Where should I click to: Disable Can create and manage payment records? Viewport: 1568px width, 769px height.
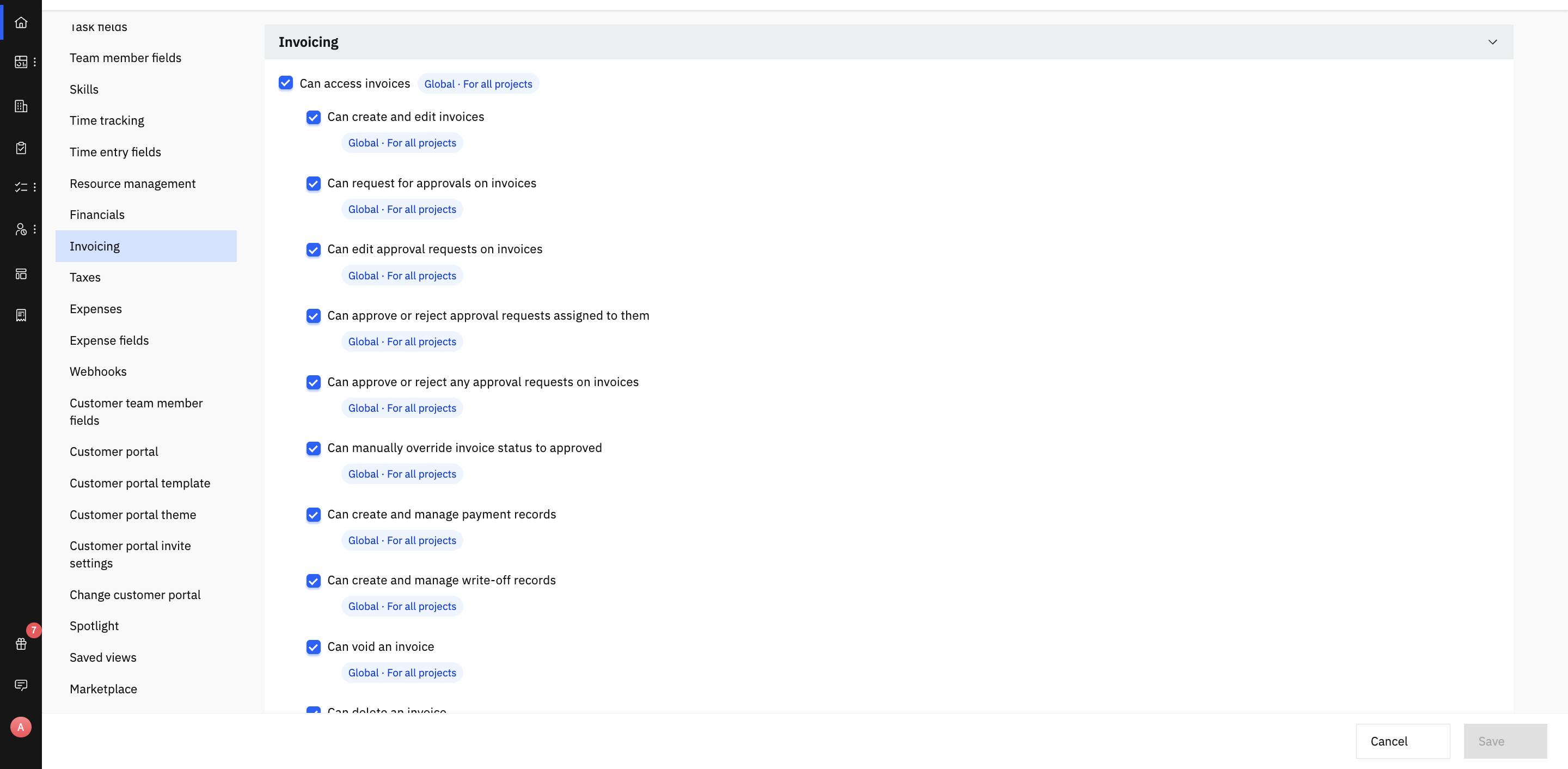(314, 515)
